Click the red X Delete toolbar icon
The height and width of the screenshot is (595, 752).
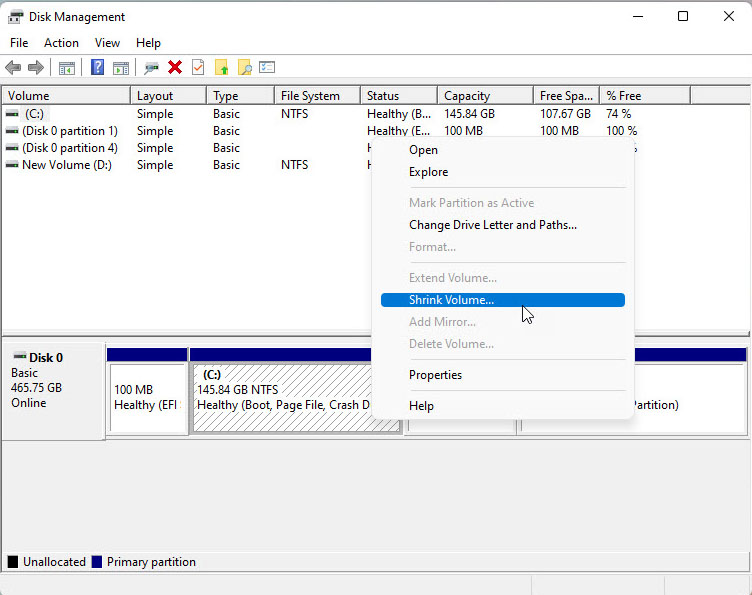175,68
